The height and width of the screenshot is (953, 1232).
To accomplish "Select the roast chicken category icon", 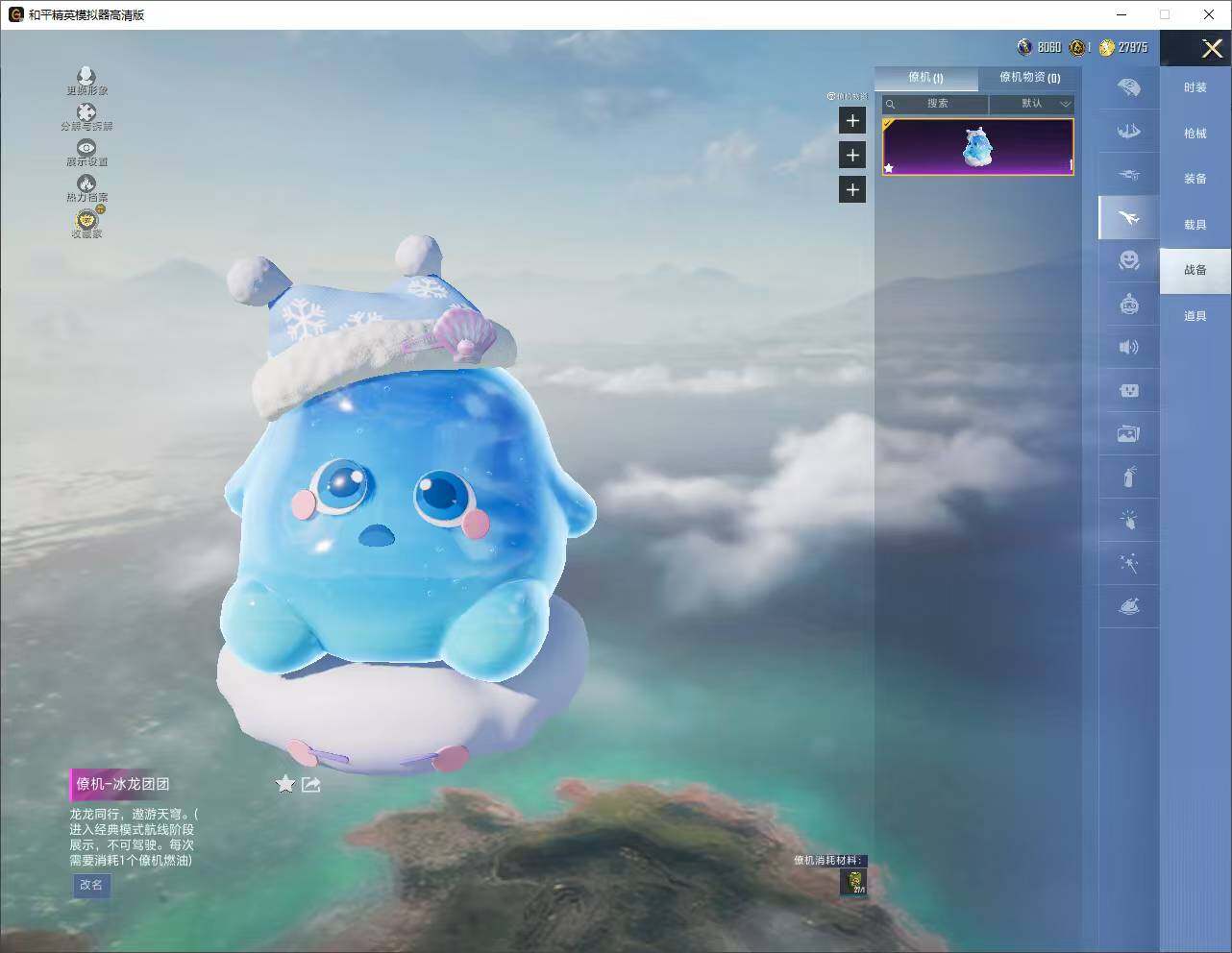I will tap(1129, 606).
